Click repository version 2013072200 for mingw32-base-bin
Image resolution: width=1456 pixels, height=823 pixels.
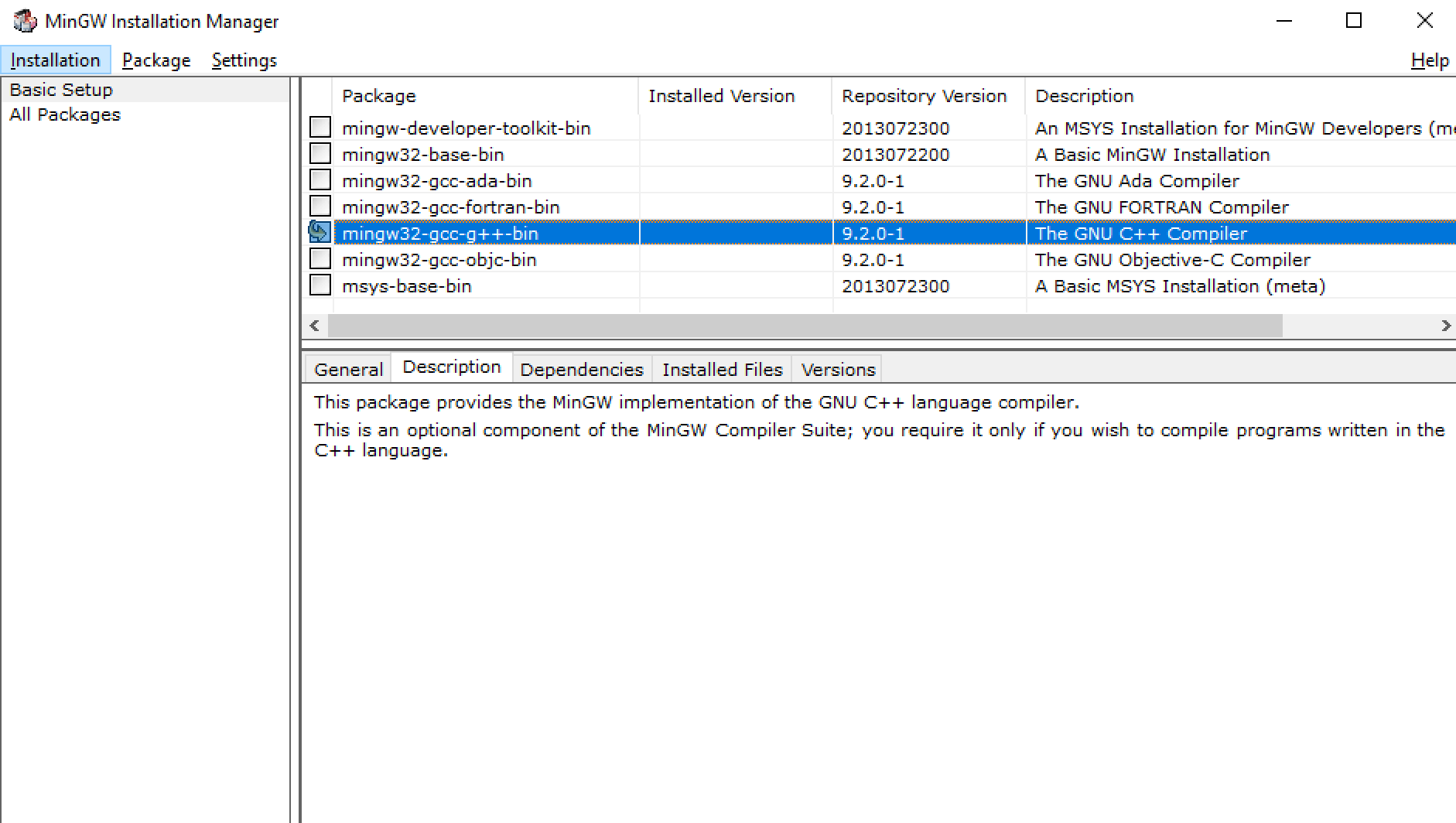click(896, 155)
